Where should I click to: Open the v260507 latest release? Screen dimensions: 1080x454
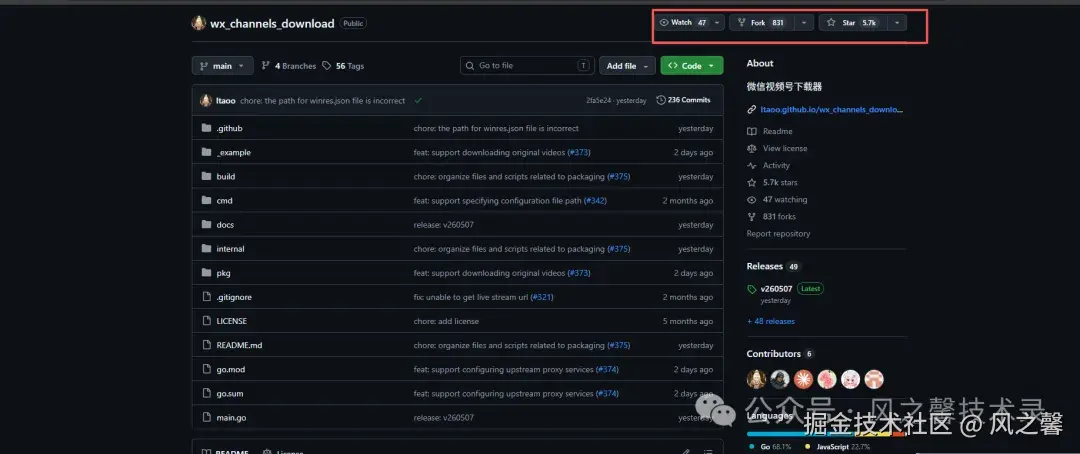point(776,289)
